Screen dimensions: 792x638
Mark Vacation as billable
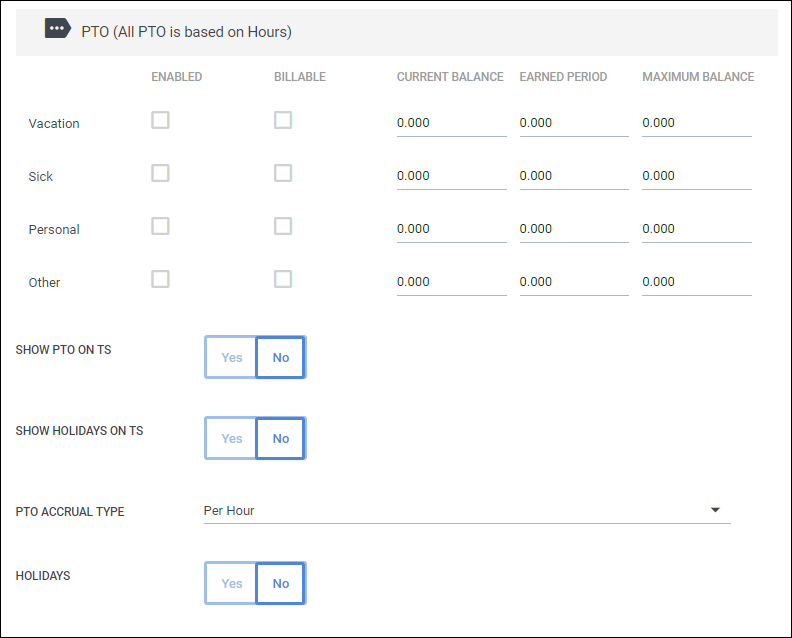[x=283, y=120]
